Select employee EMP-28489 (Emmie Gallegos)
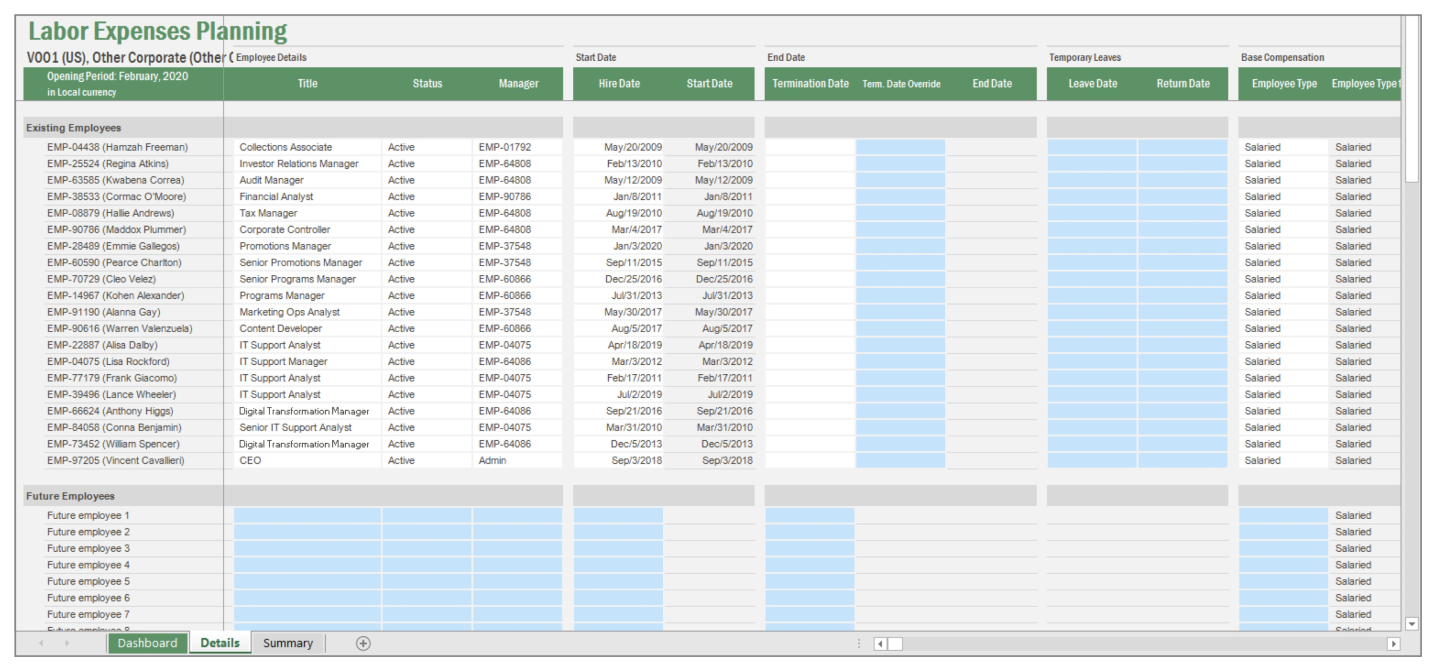Screen dimensions: 1436x672 pyautogui.click(x=113, y=246)
